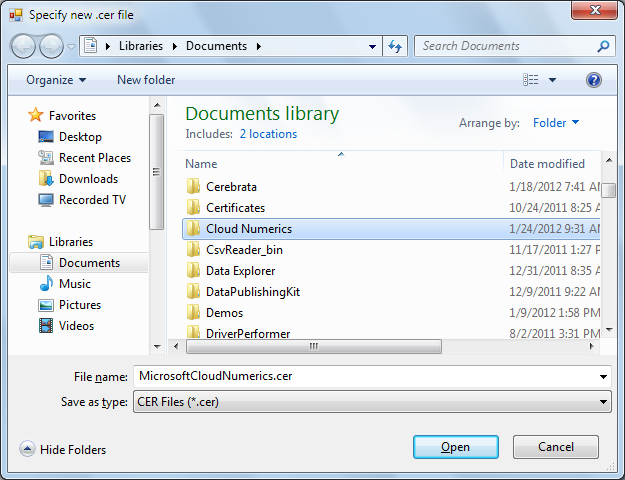
Task: Click the Open button
Action: [456, 447]
